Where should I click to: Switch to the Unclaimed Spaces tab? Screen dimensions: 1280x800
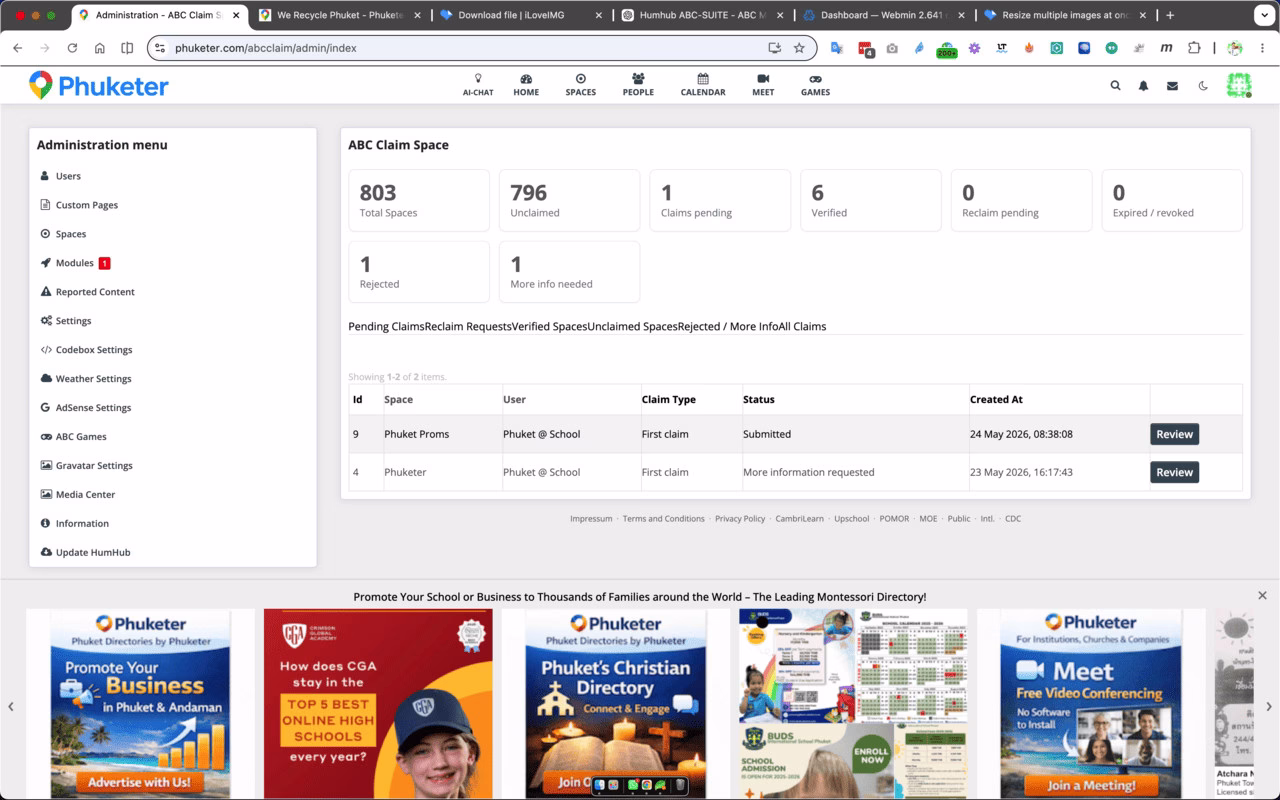pyautogui.click(x=632, y=326)
